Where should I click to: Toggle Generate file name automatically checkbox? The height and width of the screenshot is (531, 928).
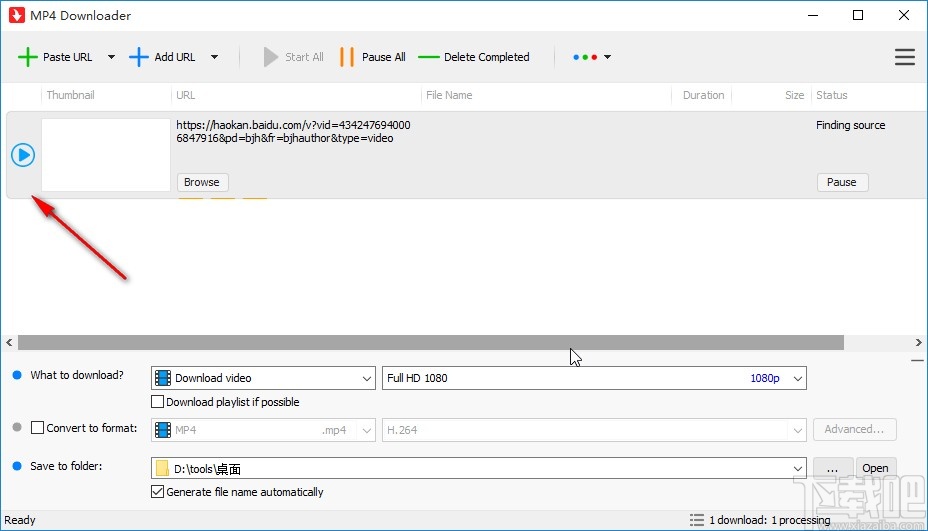157,492
